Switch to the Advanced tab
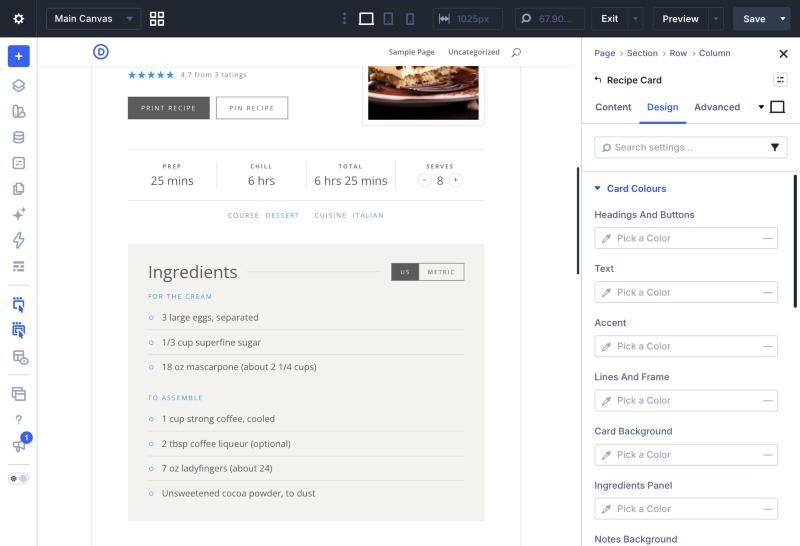Screen dimensions: 800x546 point(717,107)
